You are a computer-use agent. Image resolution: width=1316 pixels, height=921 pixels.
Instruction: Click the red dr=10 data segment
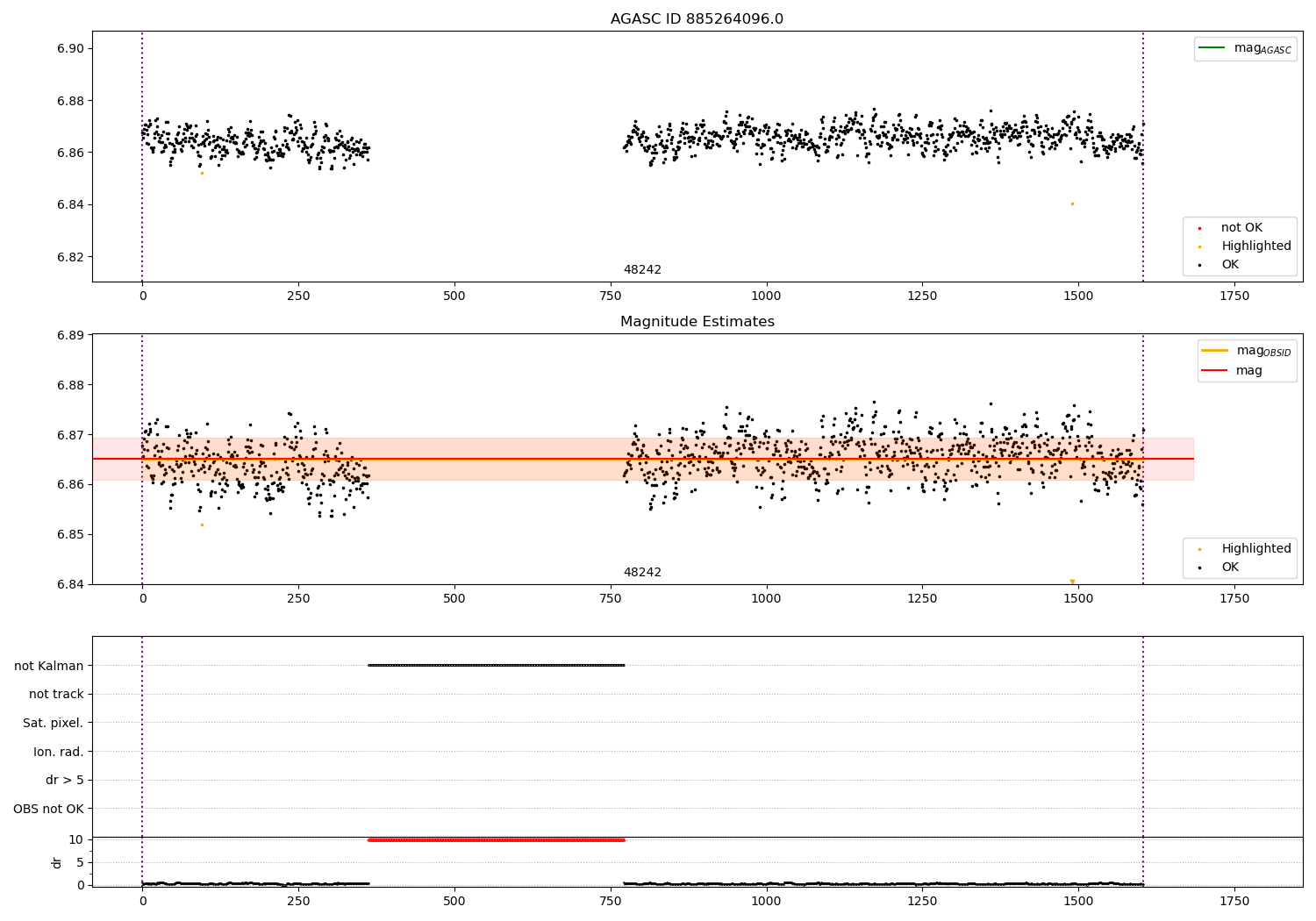click(x=496, y=840)
